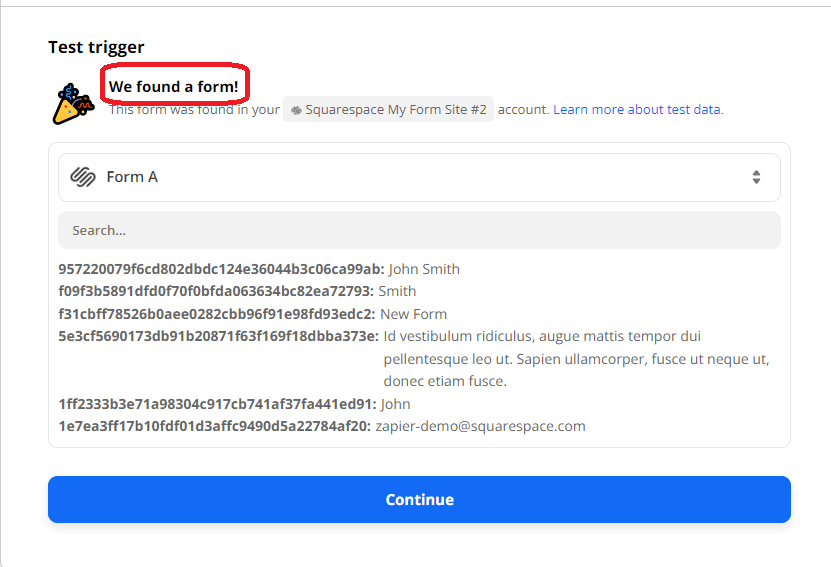
Task: Expand the up/down arrows of the Form A selector
Action: [x=756, y=177]
